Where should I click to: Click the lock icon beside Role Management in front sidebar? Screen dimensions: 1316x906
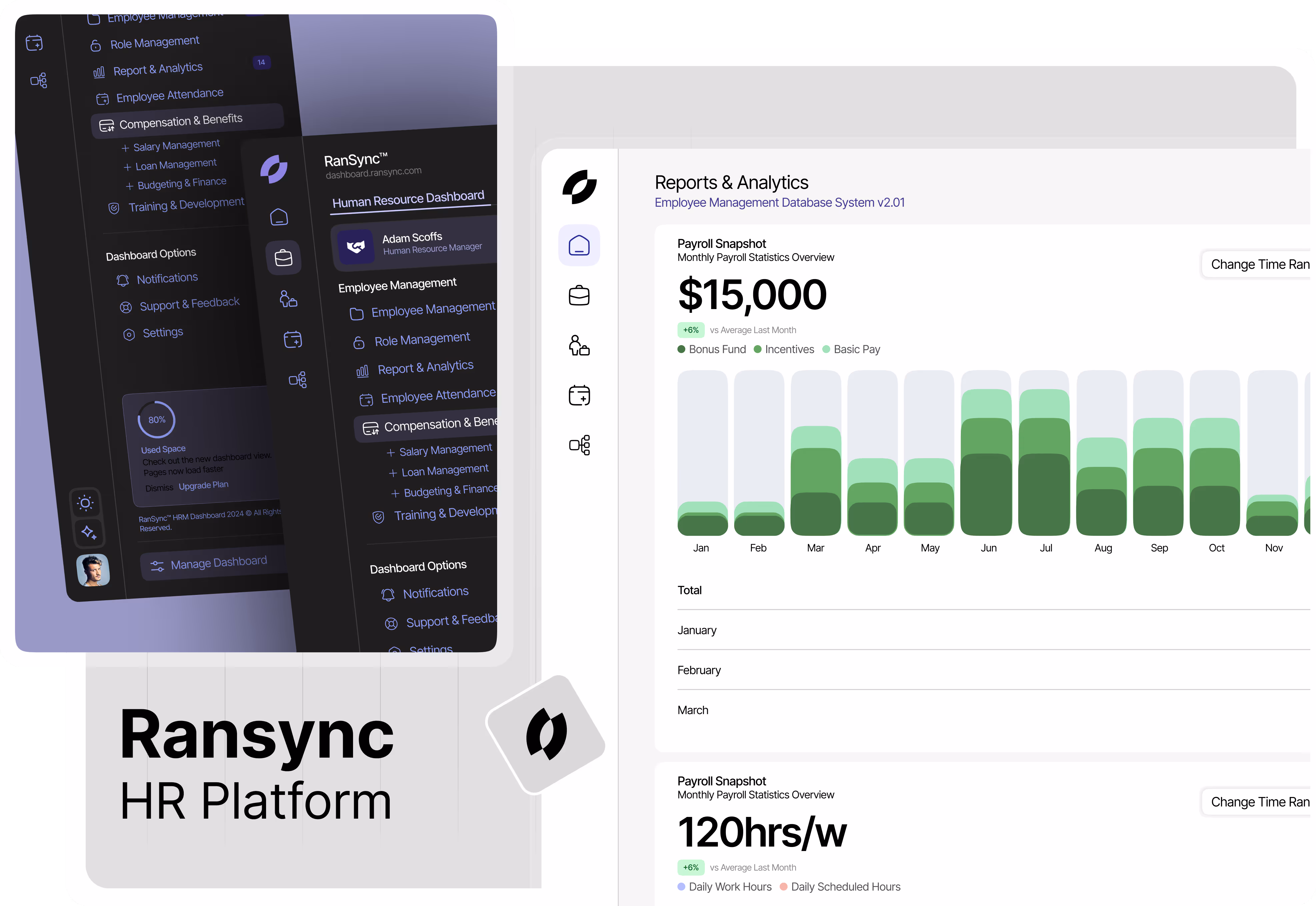click(x=359, y=343)
